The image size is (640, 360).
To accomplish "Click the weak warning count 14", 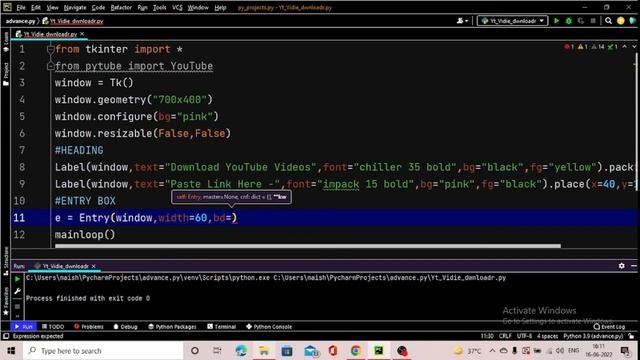I will tap(598, 47).
